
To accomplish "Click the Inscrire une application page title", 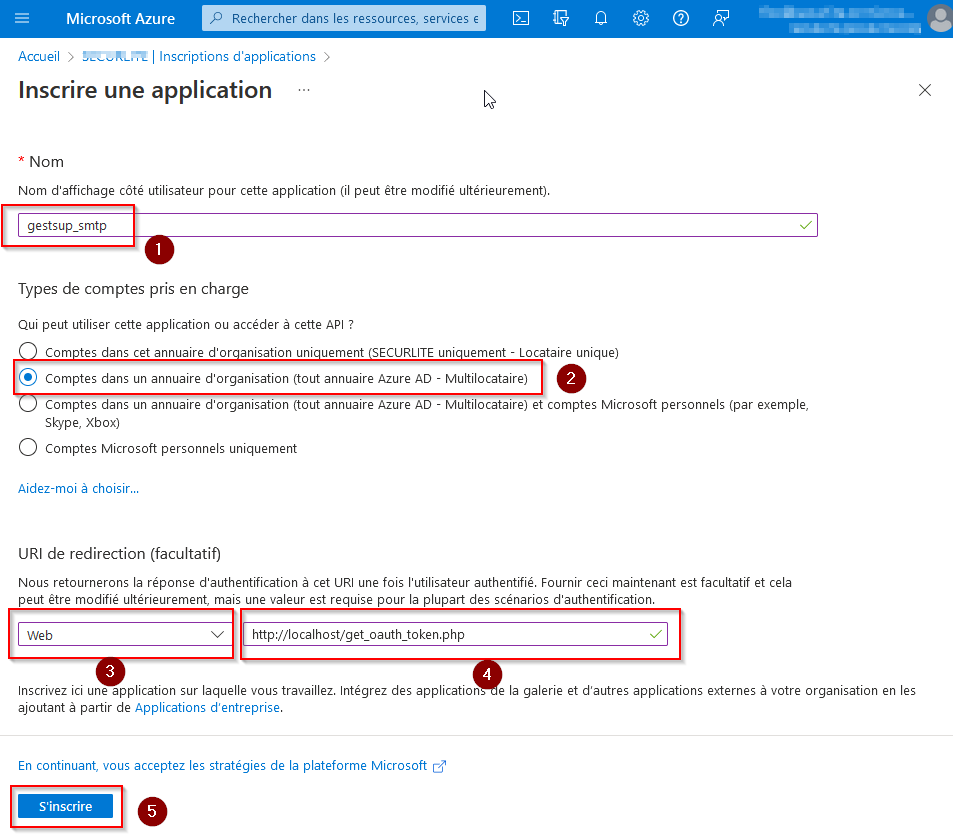I will 145,90.
